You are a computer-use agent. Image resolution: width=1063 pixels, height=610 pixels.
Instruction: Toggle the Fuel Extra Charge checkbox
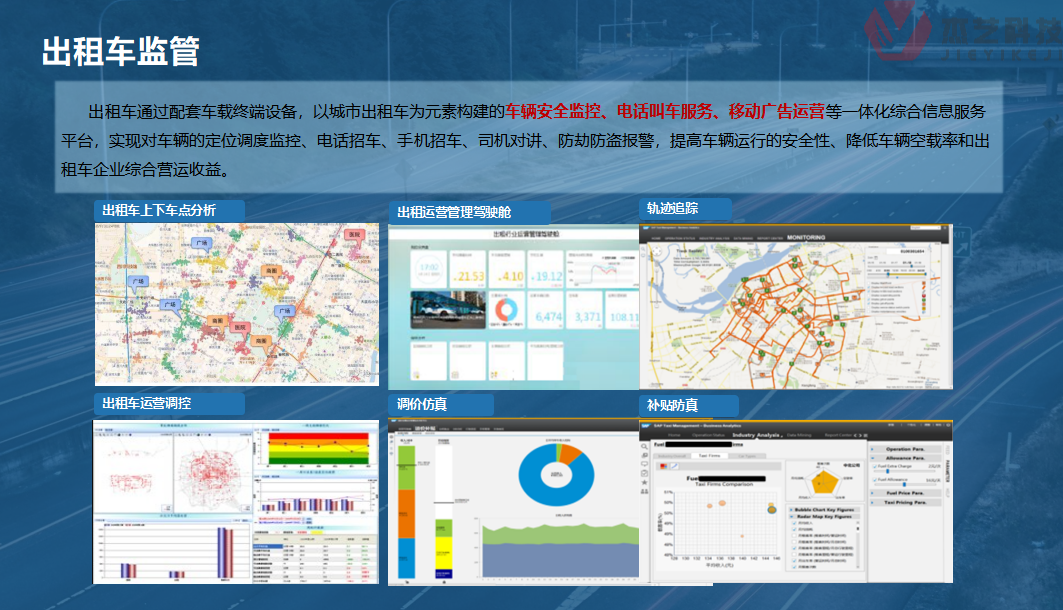coord(876,467)
